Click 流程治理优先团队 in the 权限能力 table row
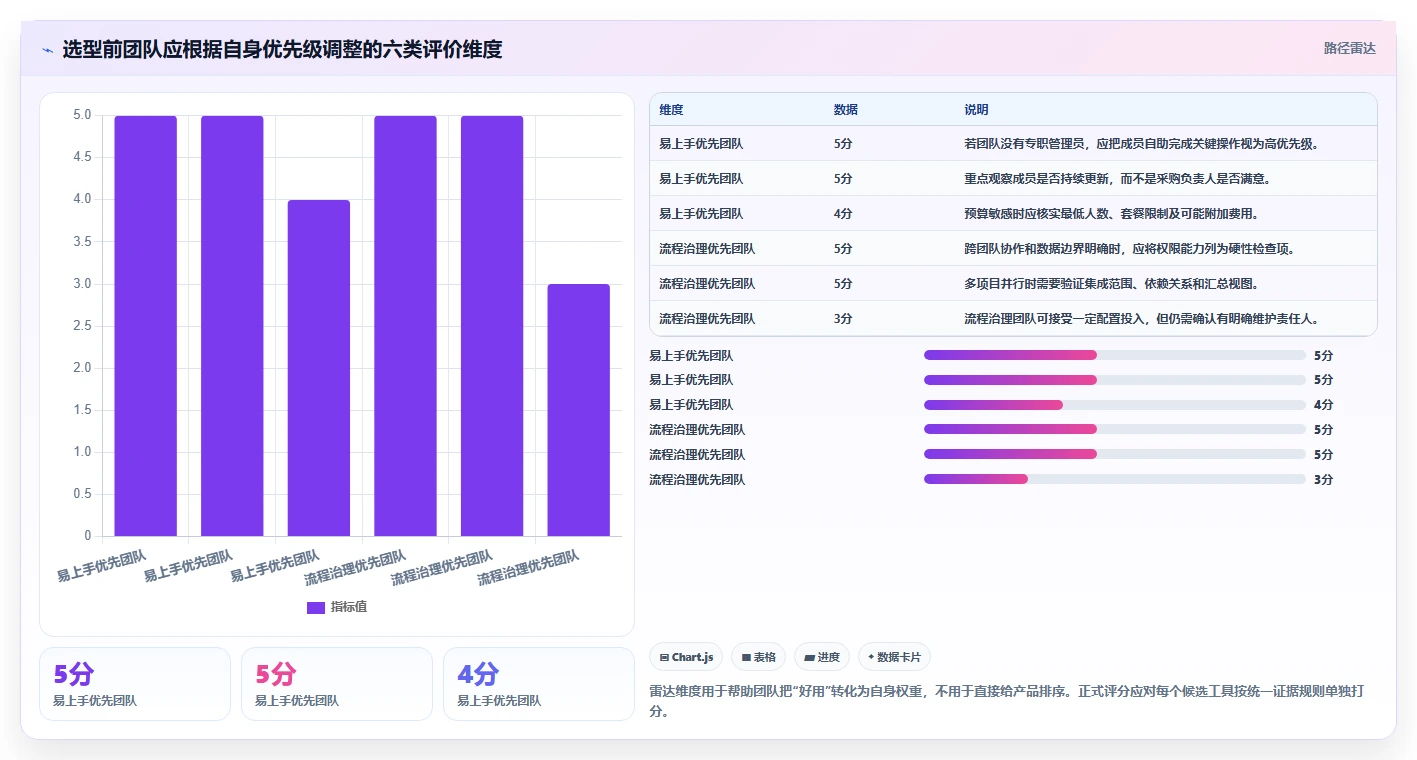This screenshot has height=760, width=1417. pyautogui.click(x=707, y=248)
